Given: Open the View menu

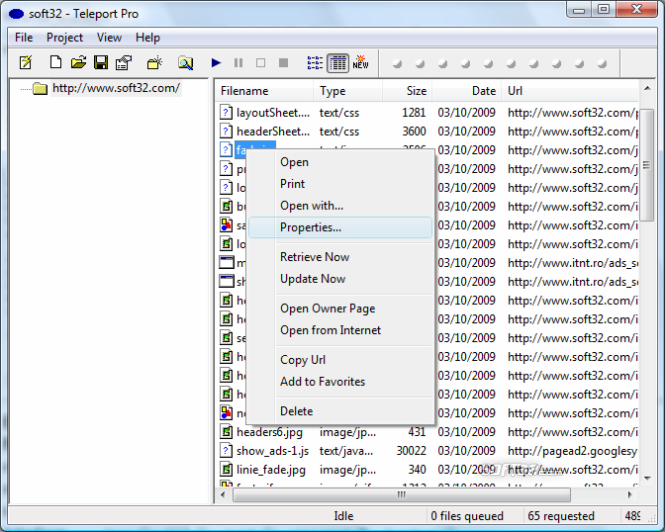Looking at the screenshot, I should pos(109,38).
